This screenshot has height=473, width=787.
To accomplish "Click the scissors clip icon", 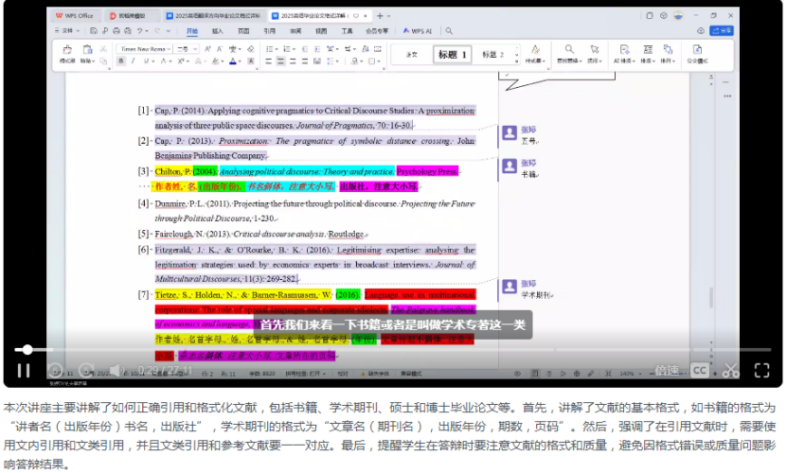I will [x=731, y=371].
